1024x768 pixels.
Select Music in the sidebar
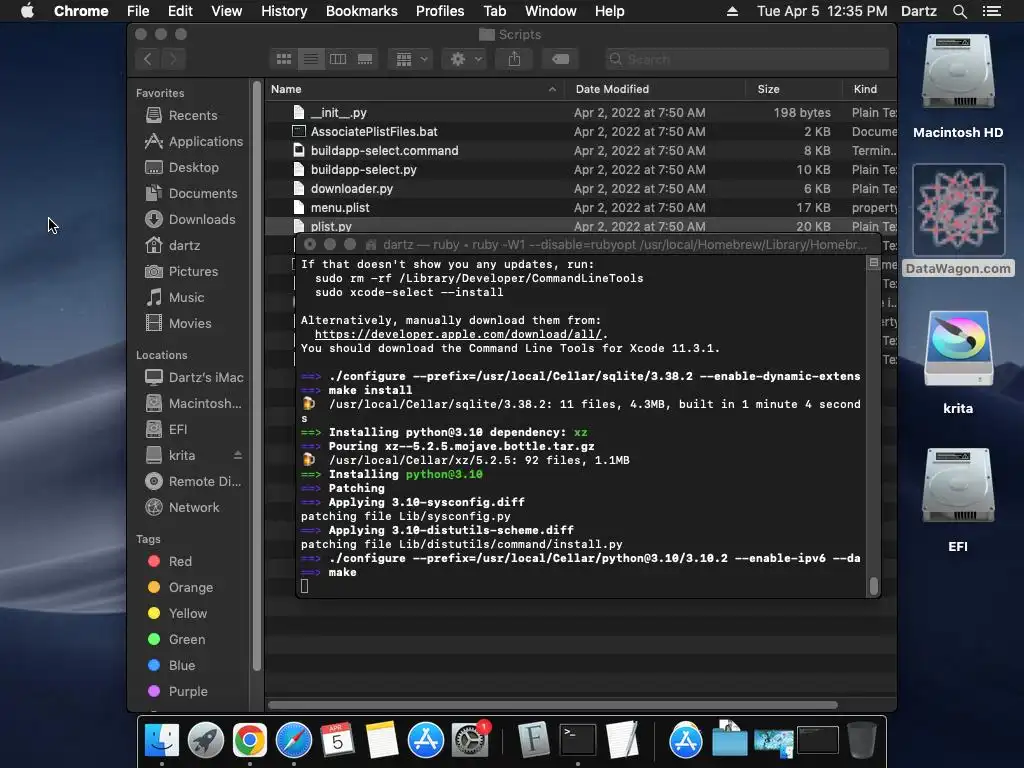click(175, 298)
